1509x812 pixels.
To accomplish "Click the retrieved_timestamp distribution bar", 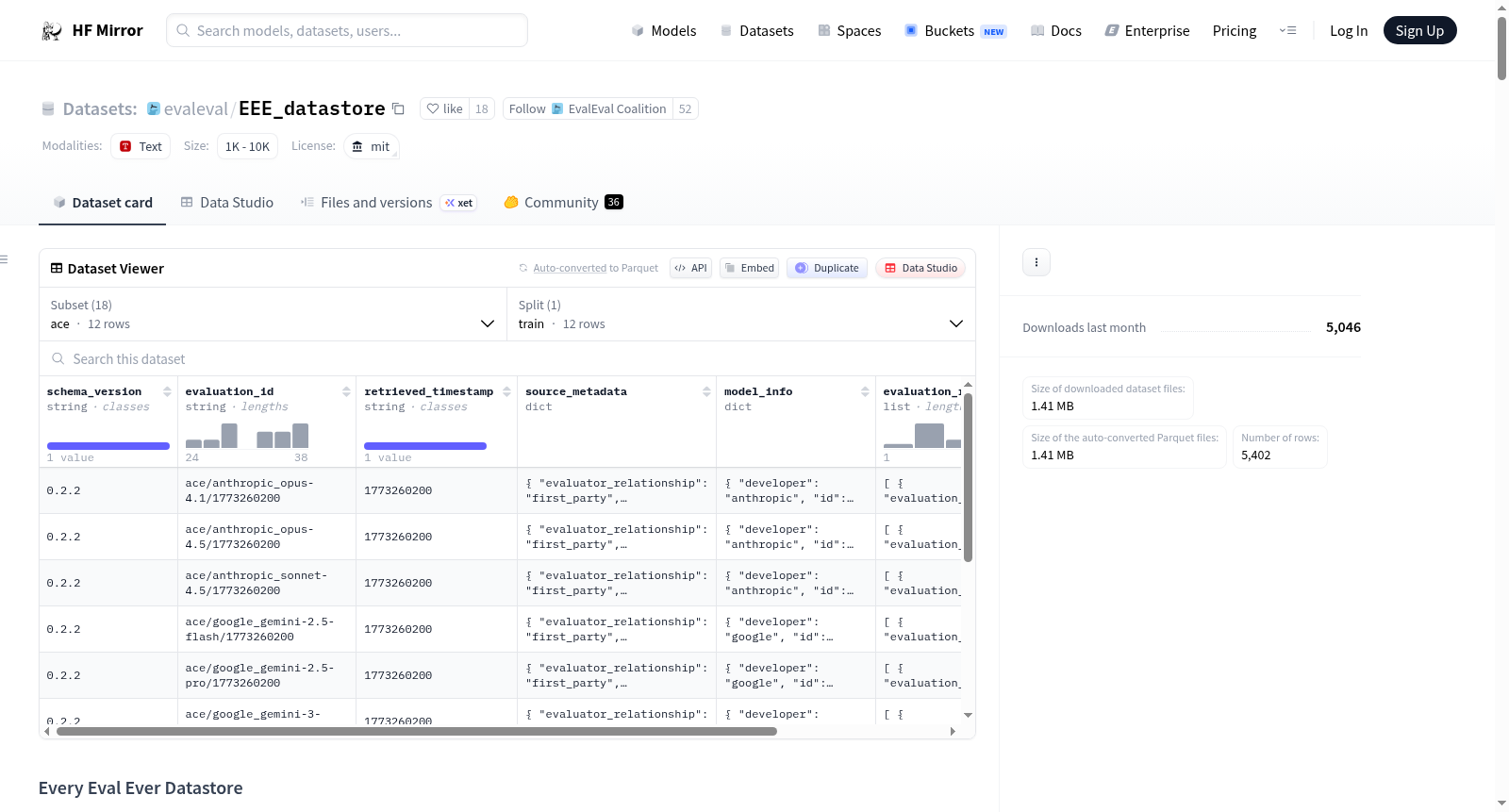I will tap(425, 446).
